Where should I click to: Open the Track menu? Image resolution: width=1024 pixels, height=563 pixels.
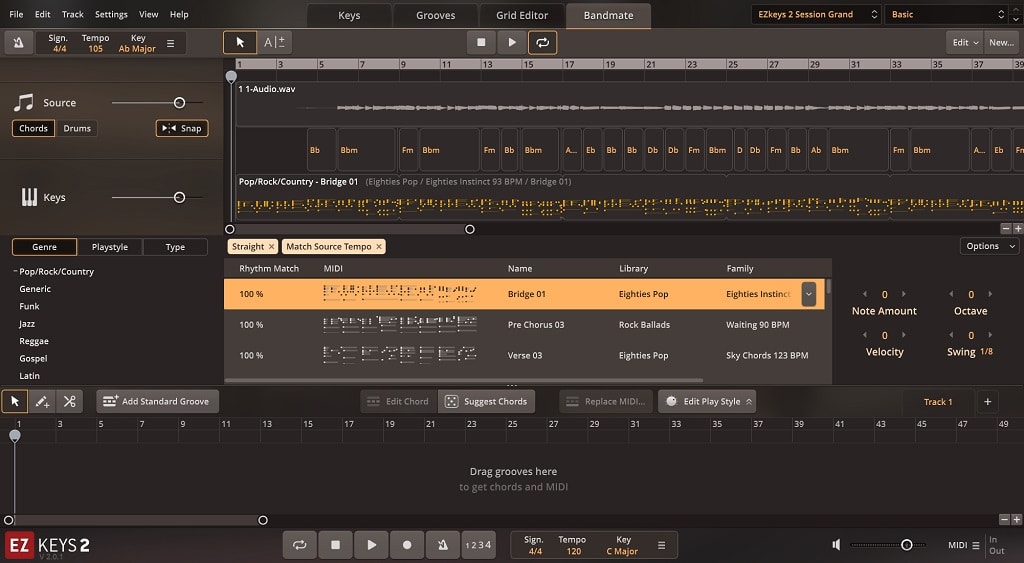(x=72, y=14)
